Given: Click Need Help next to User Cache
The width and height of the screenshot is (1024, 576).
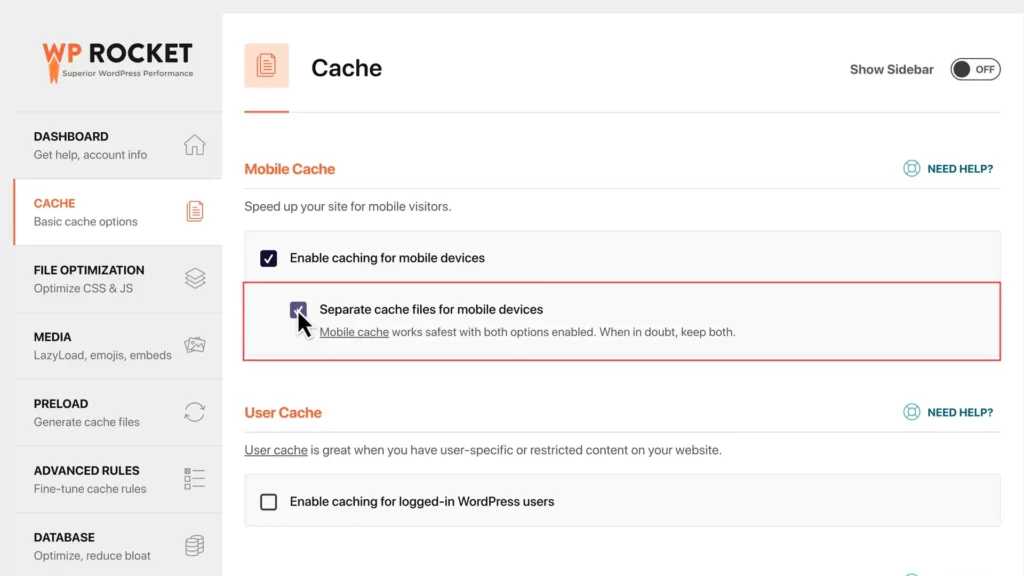Looking at the screenshot, I should coord(960,412).
